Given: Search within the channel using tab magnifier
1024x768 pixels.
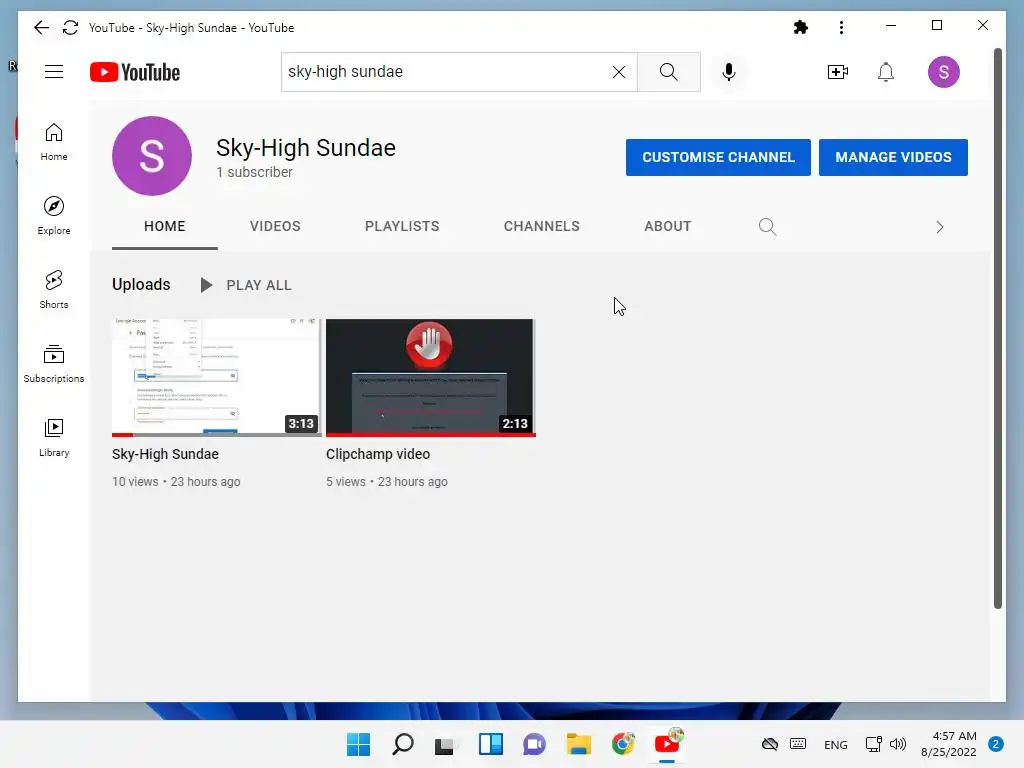Looking at the screenshot, I should point(767,227).
